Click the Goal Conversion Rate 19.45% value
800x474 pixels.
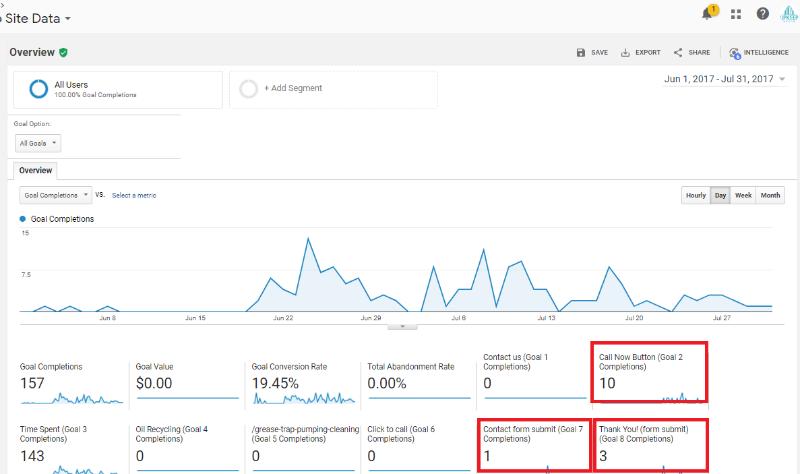275,383
